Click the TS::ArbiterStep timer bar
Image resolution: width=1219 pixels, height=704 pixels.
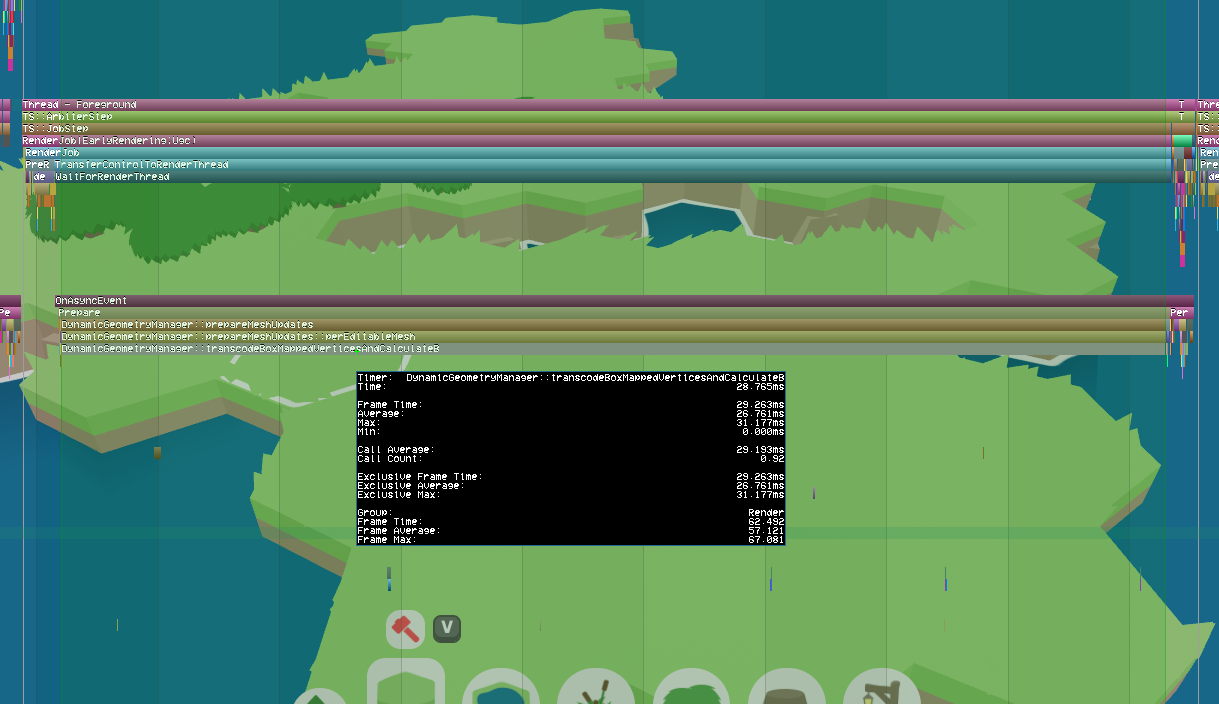[594, 117]
